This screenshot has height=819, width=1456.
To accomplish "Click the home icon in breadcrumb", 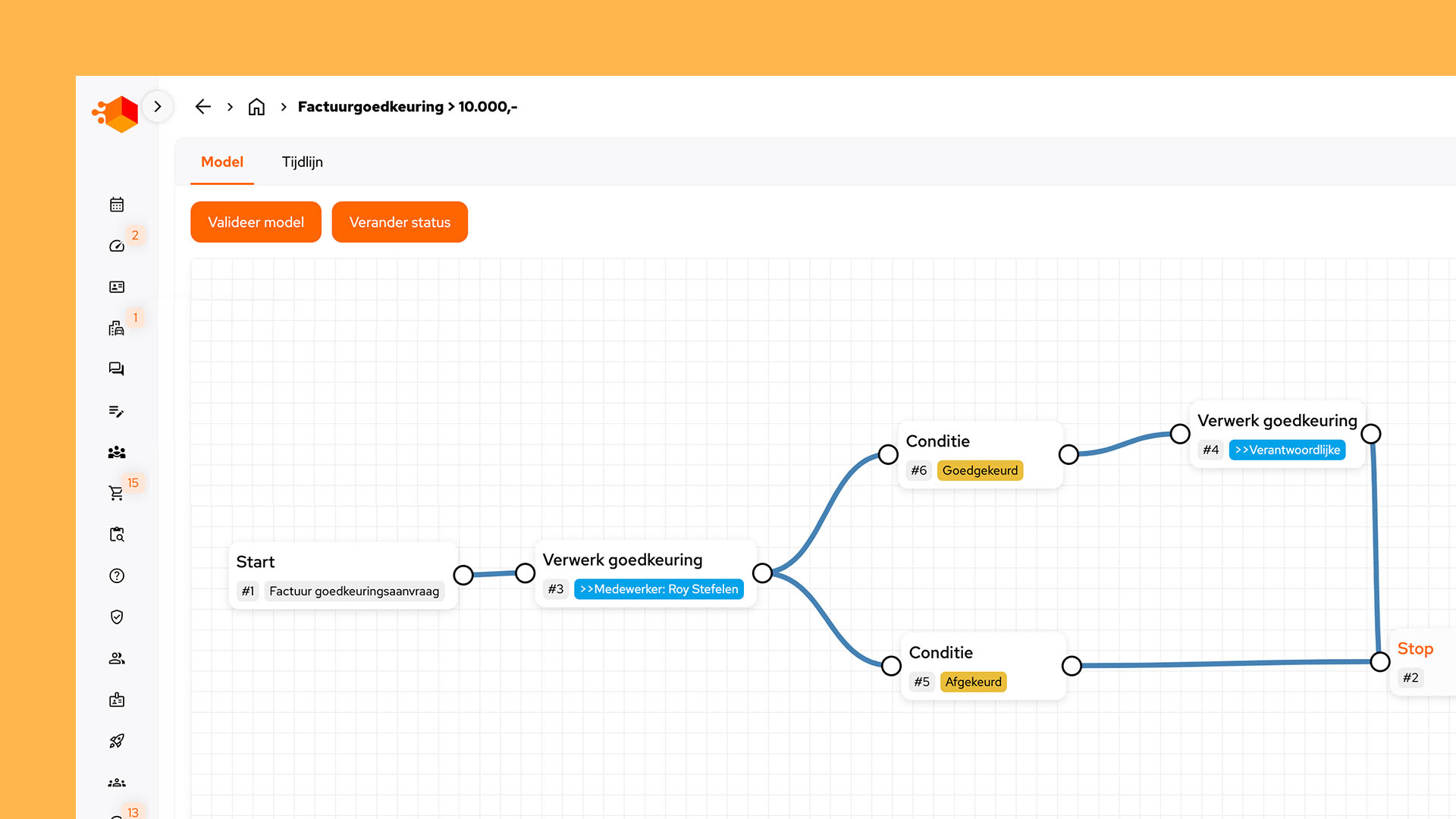I will 256,107.
